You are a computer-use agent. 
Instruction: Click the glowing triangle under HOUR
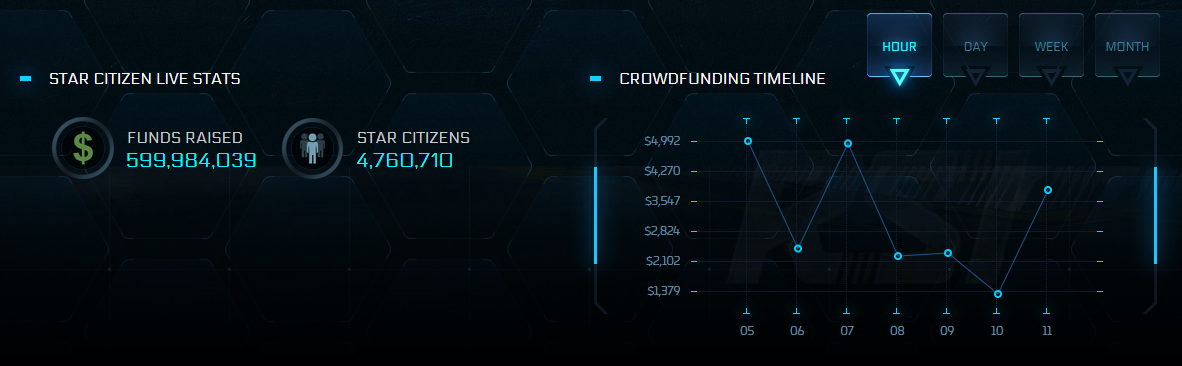899,76
